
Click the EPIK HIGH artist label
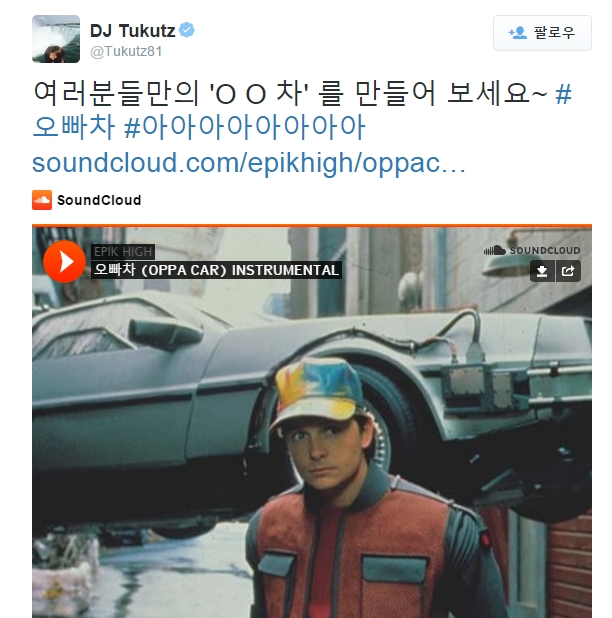(x=123, y=251)
